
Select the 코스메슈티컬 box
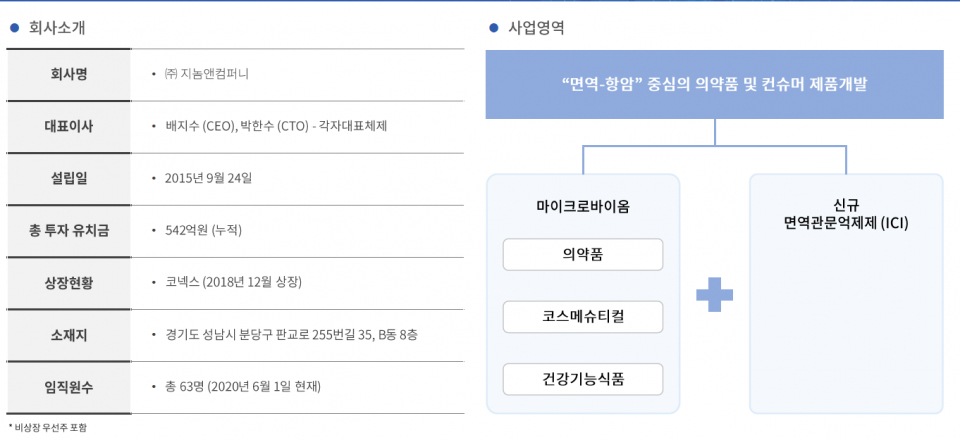point(583,317)
